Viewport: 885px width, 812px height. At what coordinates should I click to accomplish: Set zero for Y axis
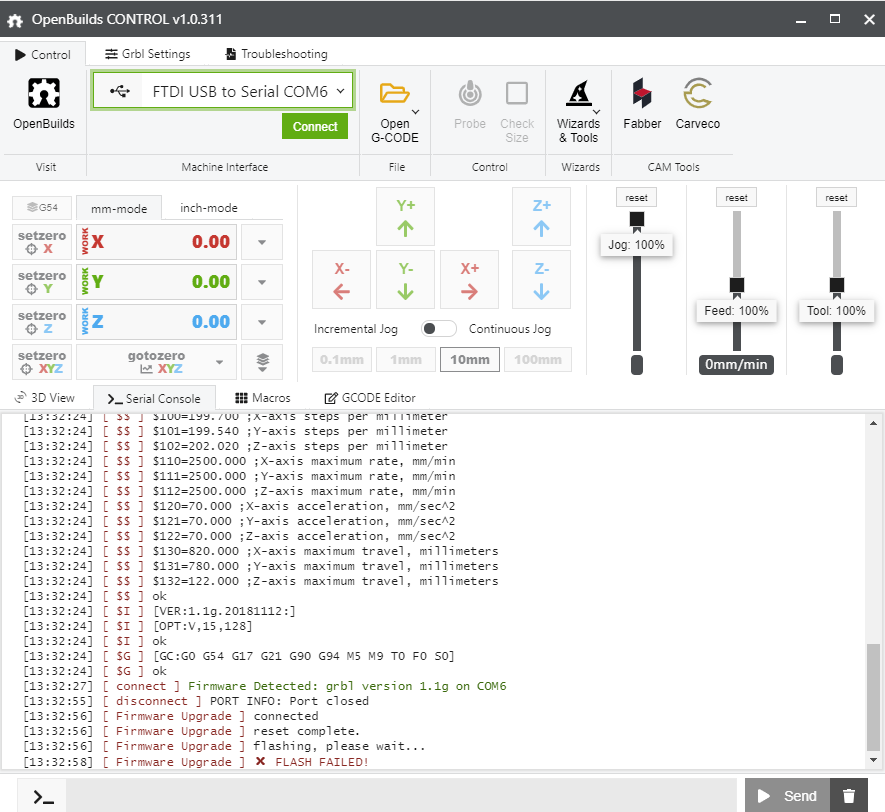pos(42,282)
